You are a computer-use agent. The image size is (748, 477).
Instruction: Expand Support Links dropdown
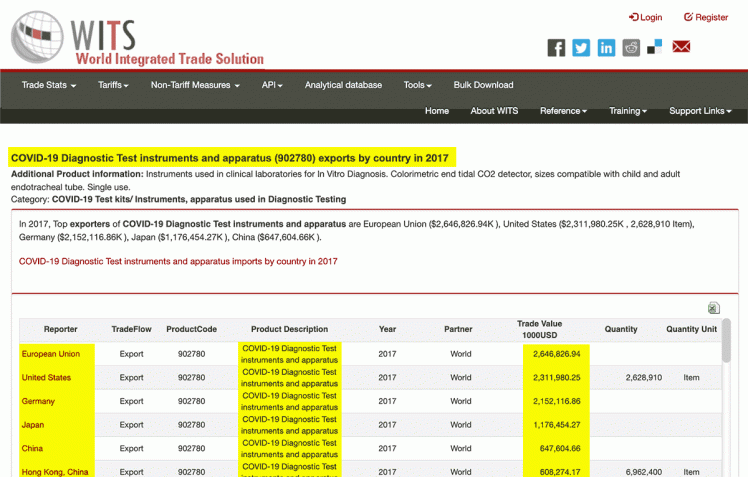pos(700,111)
